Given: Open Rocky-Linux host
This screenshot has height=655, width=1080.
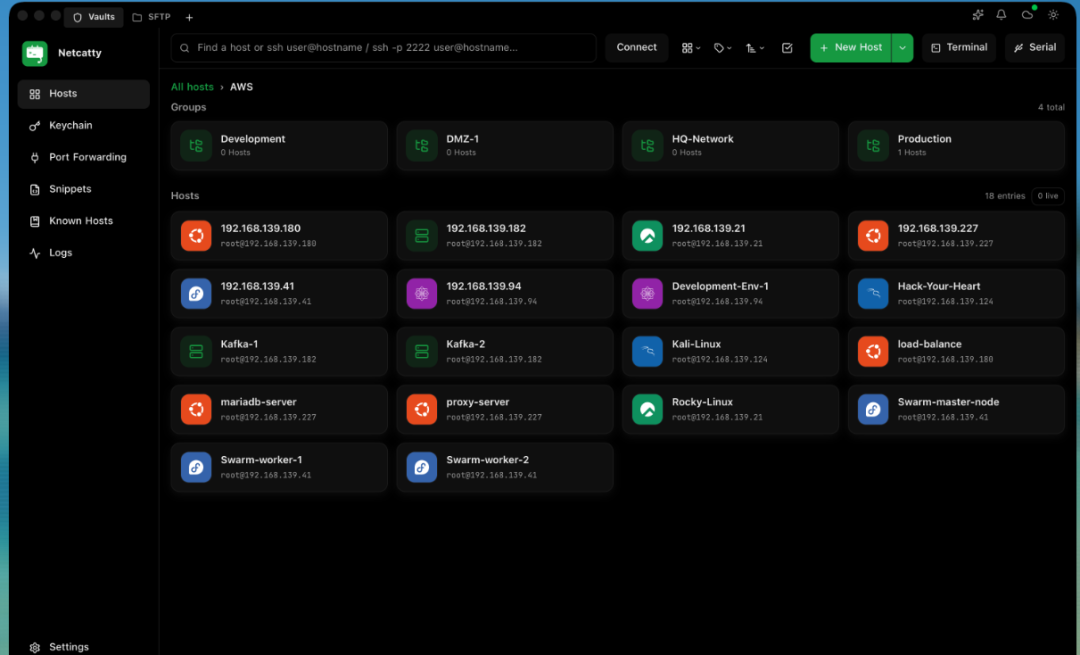Looking at the screenshot, I should click(731, 409).
